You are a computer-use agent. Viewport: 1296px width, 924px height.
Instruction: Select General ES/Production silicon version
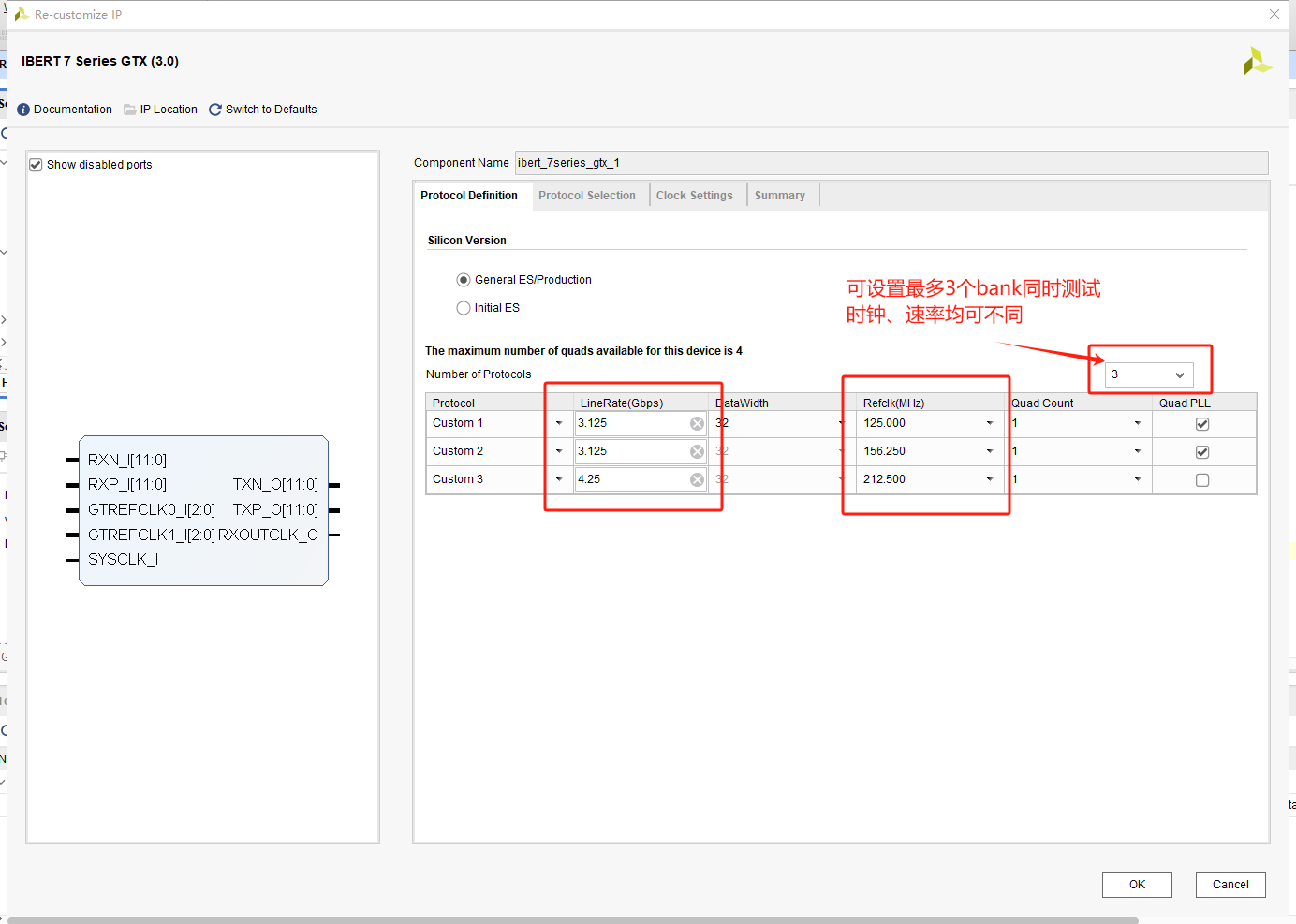(464, 280)
